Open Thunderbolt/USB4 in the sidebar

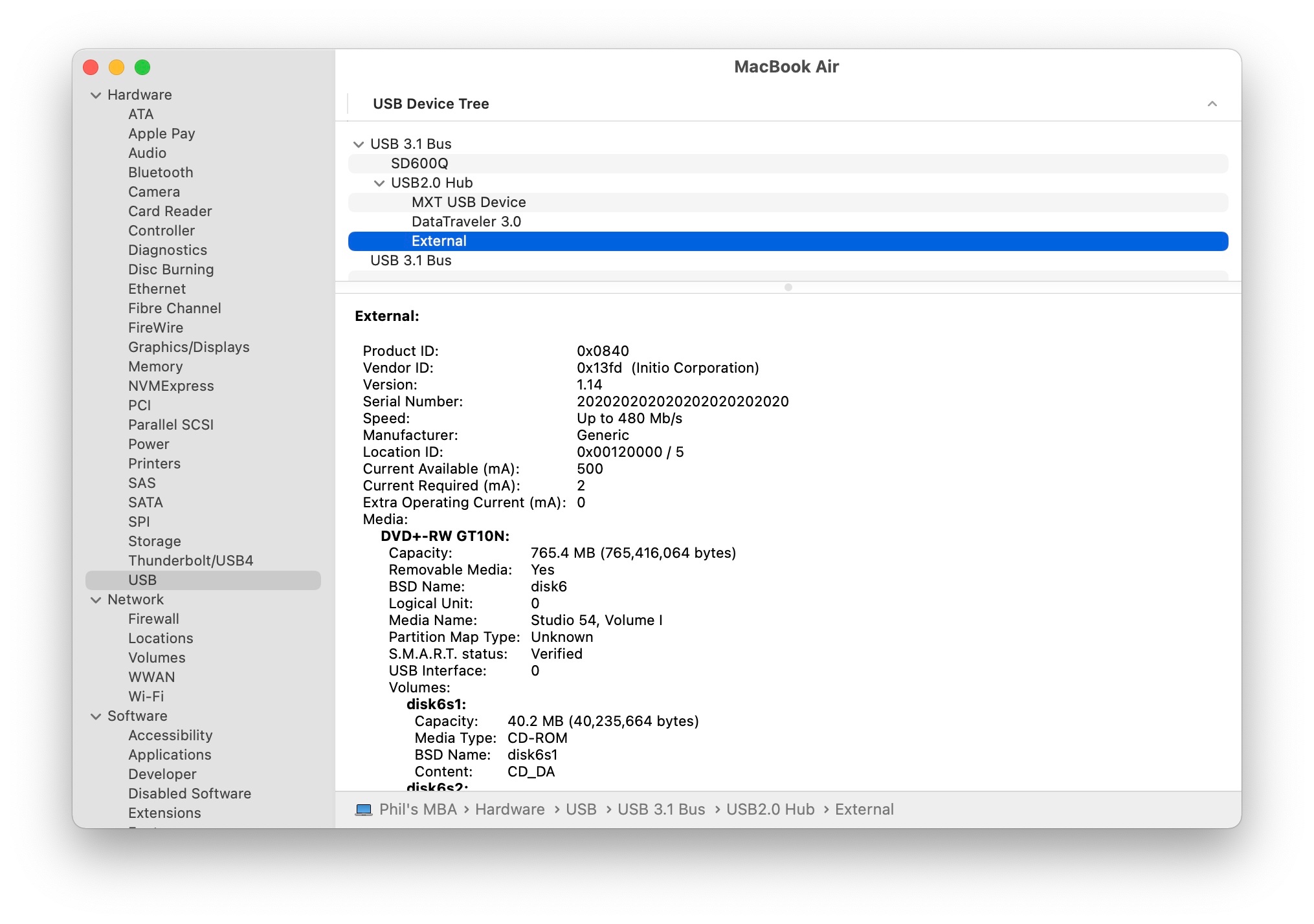coord(190,561)
